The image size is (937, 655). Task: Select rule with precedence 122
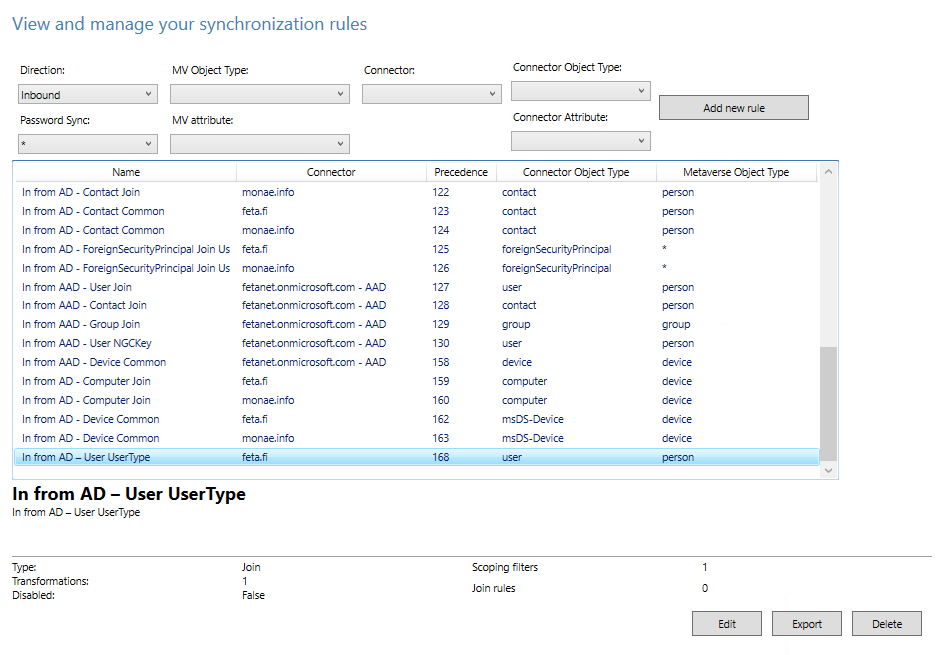[441, 192]
